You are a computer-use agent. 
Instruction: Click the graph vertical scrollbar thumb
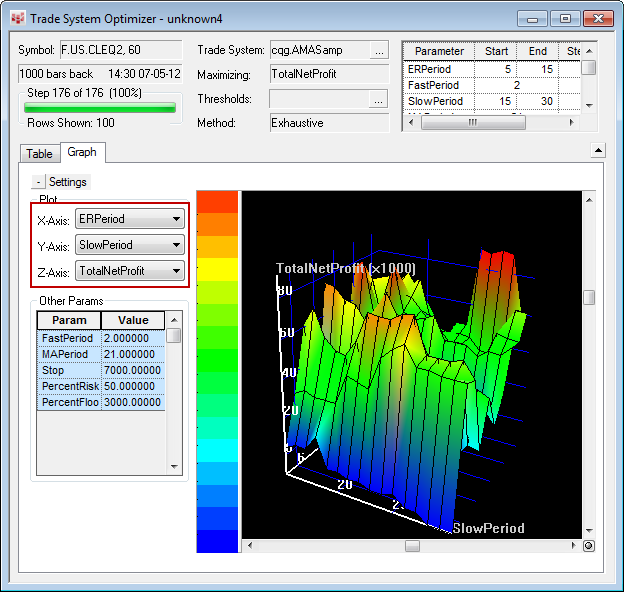pyautogui.click(x=589, y=297)
